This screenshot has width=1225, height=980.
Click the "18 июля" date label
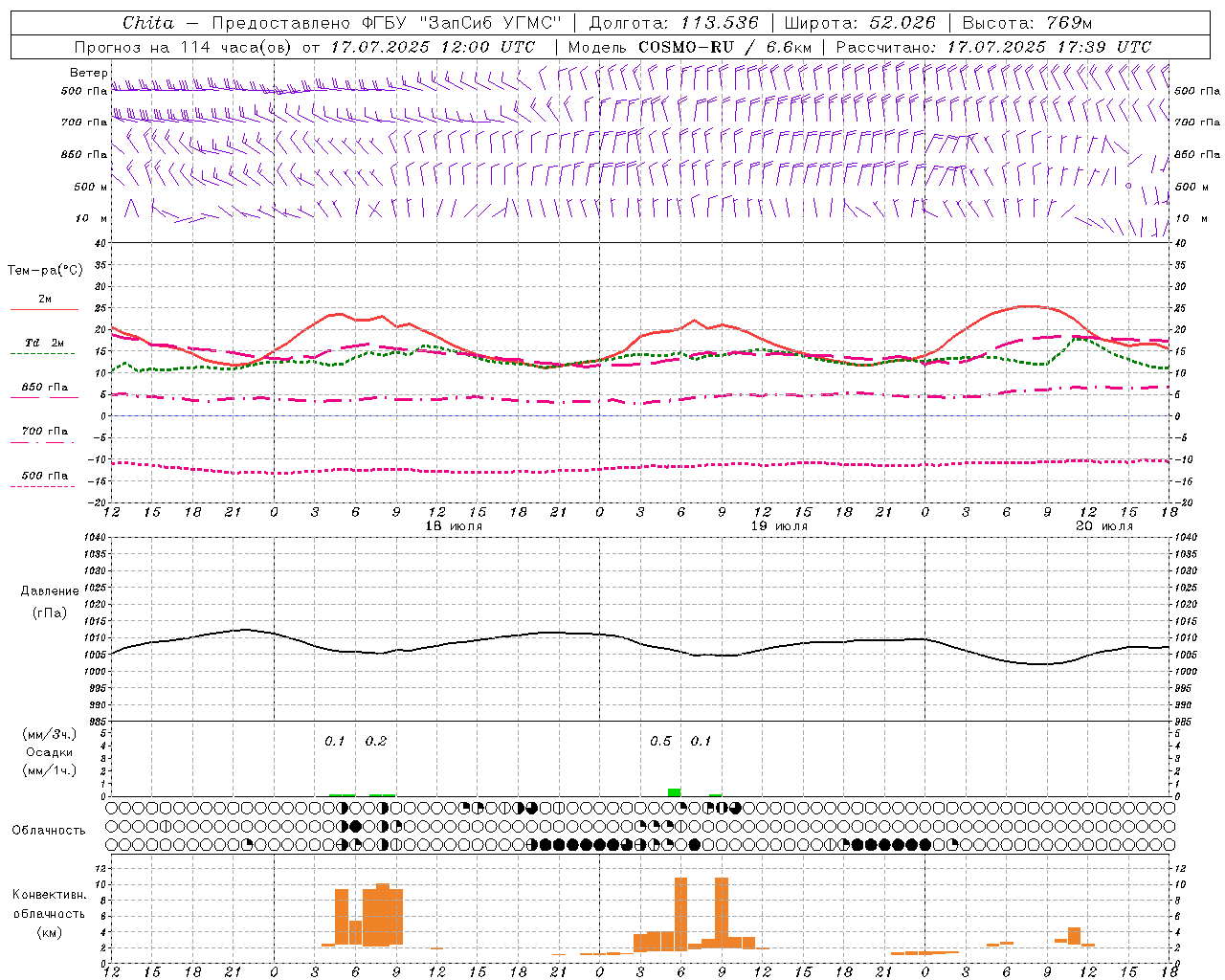(455, 526)
